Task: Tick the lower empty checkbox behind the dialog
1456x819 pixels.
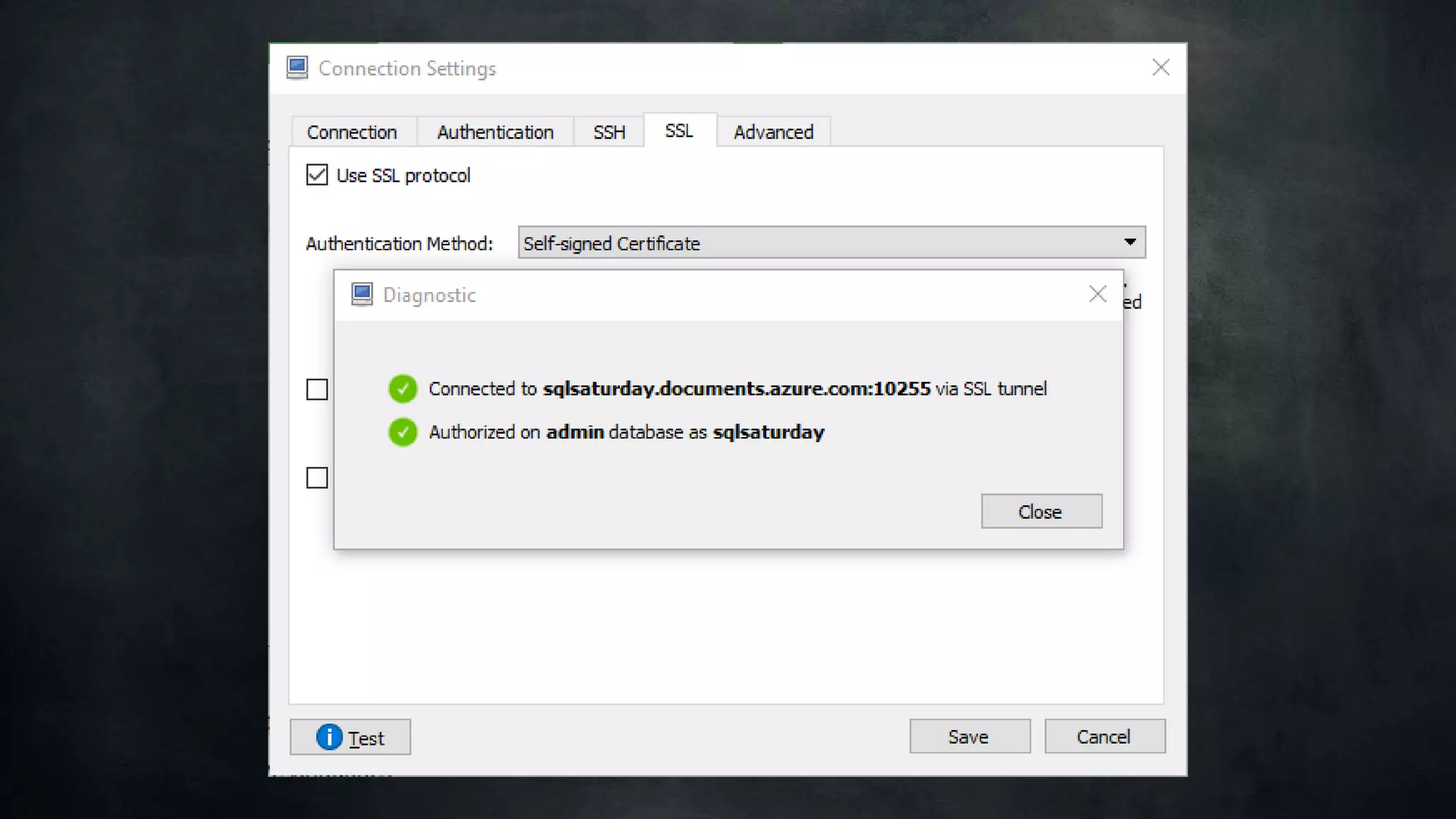Action: pos(317,478)
